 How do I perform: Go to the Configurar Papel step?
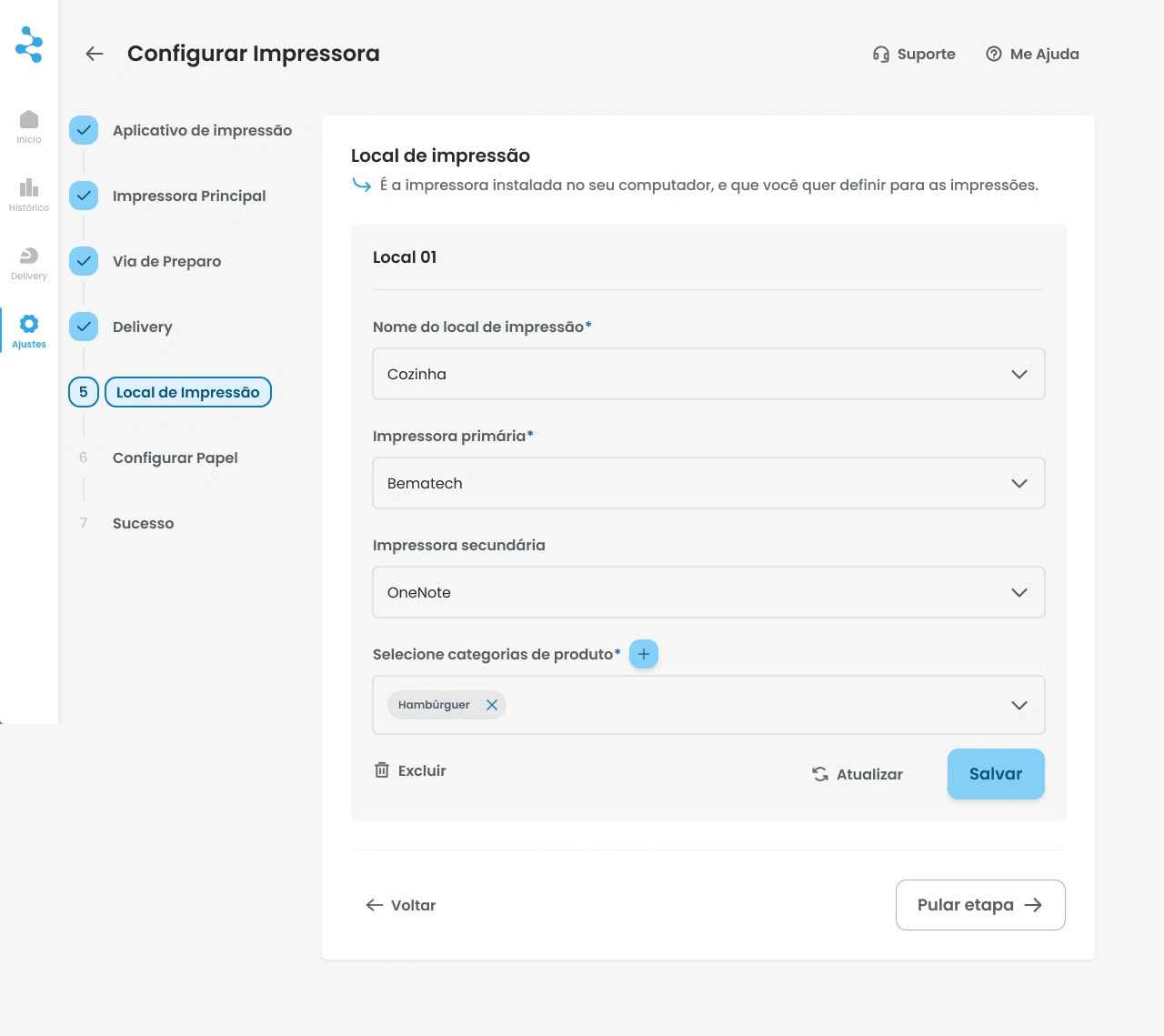[x=175, y=458]
